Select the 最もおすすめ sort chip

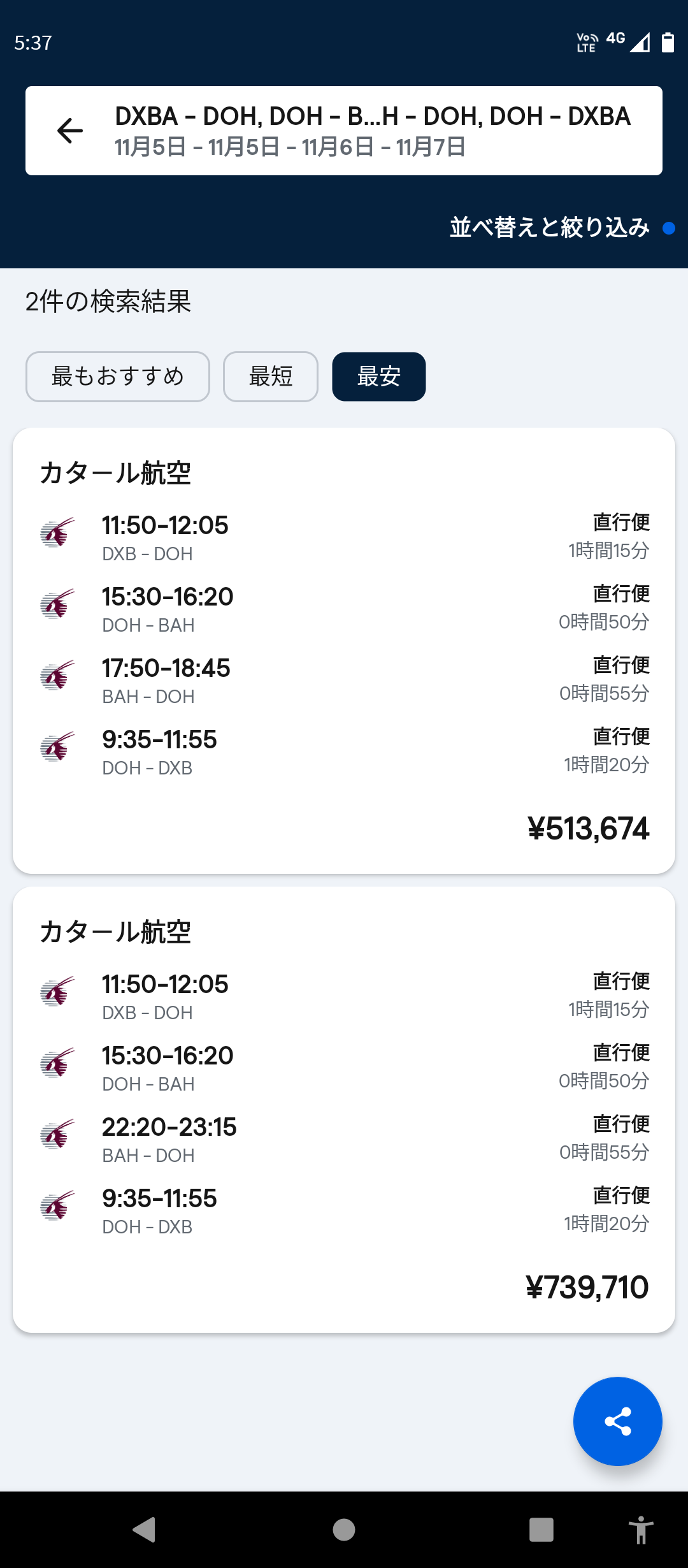tap(118, 377)
